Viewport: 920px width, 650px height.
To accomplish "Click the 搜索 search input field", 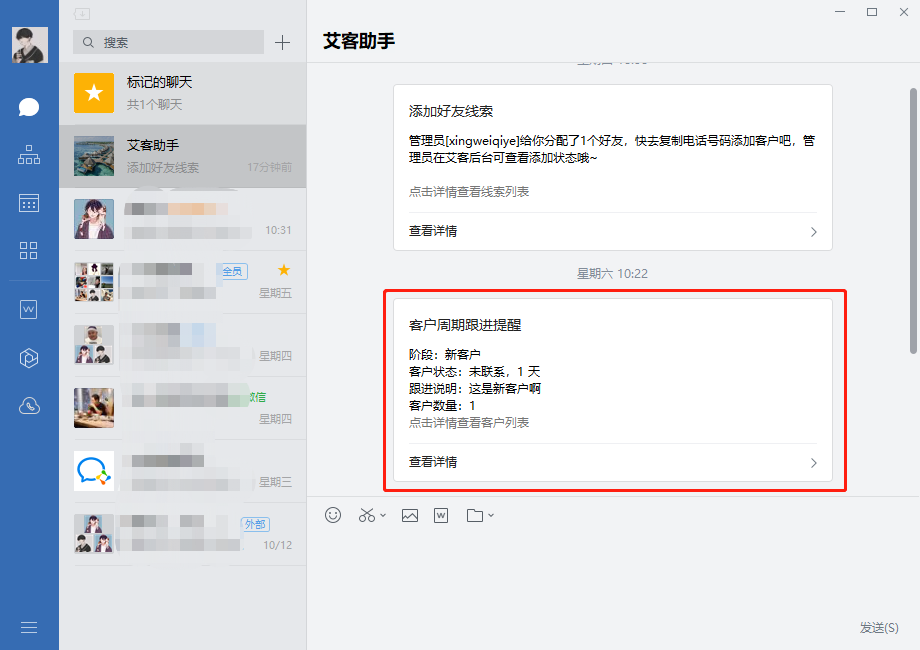I will click(x=170, y=42).
